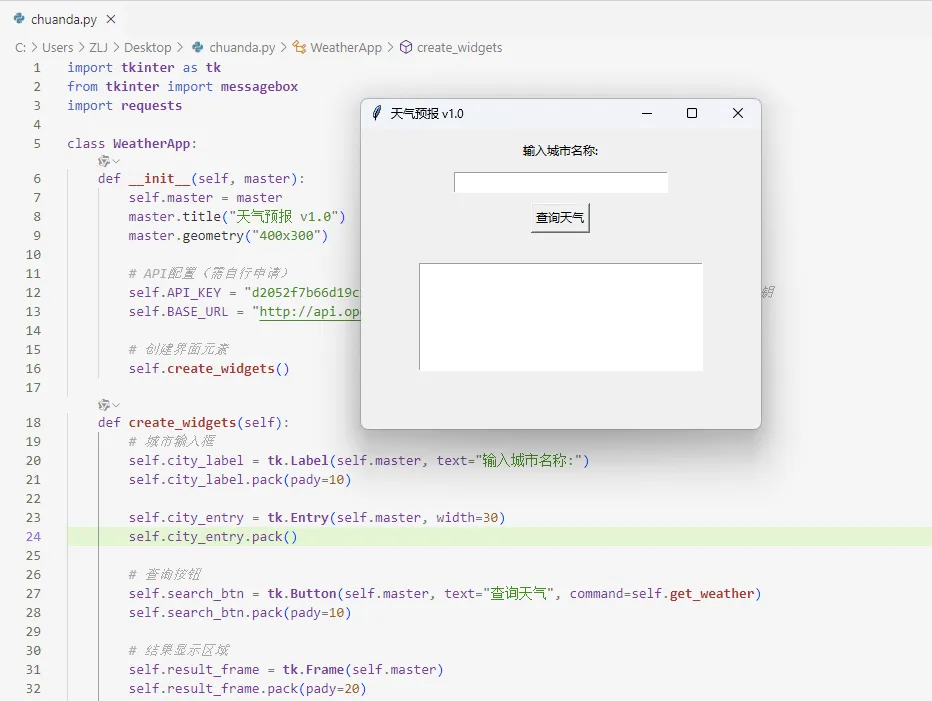This screenshot has width=932, height=701.
Task: Click the 天气预报 v1.0 title text
Action: click(x=427, y=114)
